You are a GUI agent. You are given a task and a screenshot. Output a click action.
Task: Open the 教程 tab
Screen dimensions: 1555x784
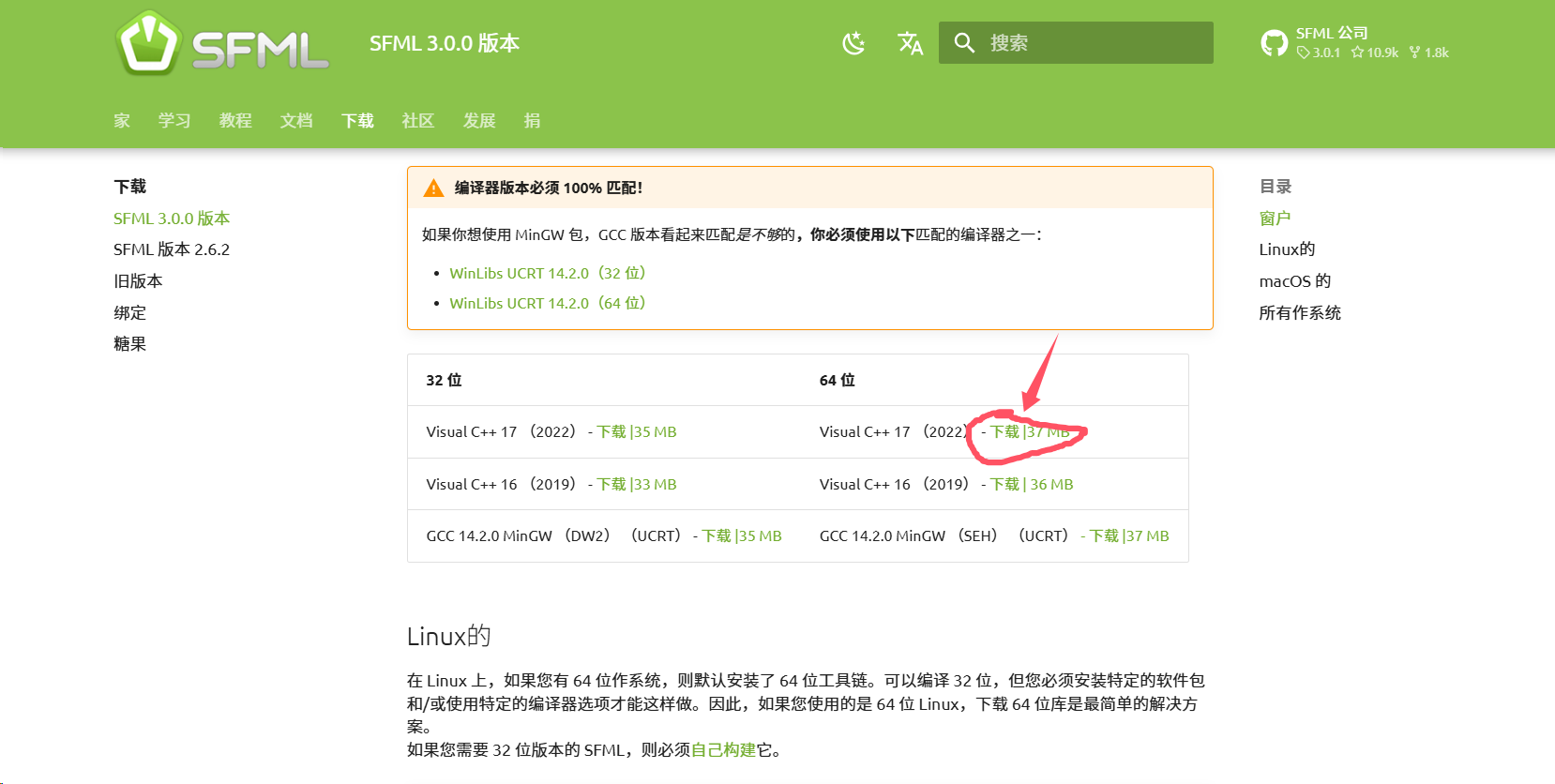(235, 120)
